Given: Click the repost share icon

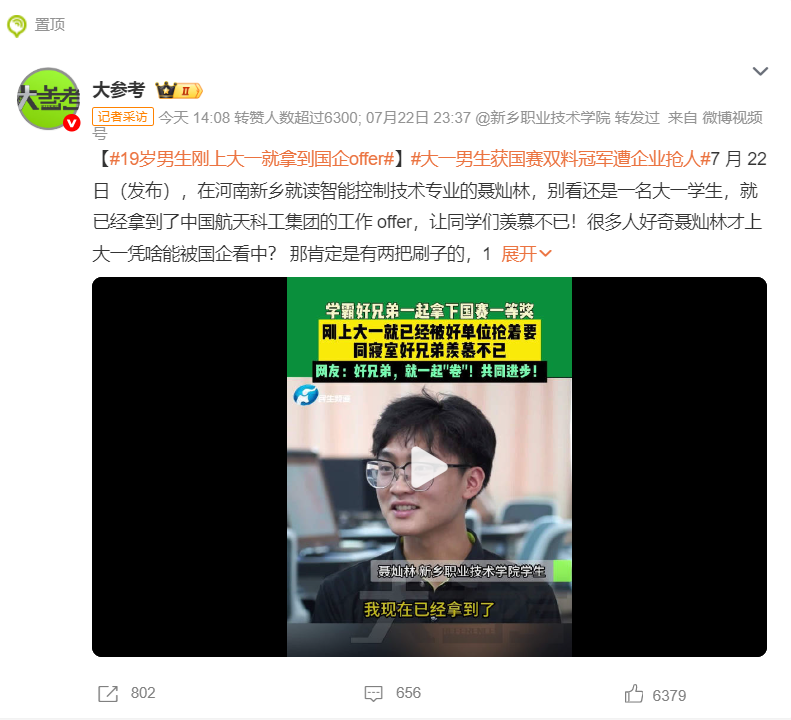Looking at the screenshot, I should coord(108,694).
